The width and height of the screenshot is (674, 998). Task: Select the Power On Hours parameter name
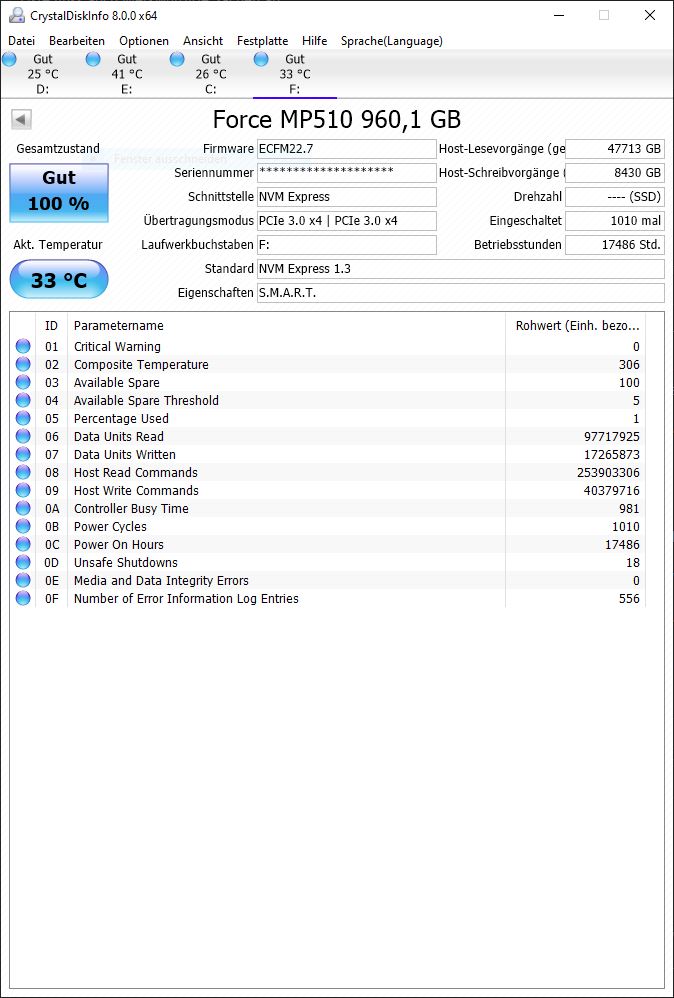click(x=118, y=545)
